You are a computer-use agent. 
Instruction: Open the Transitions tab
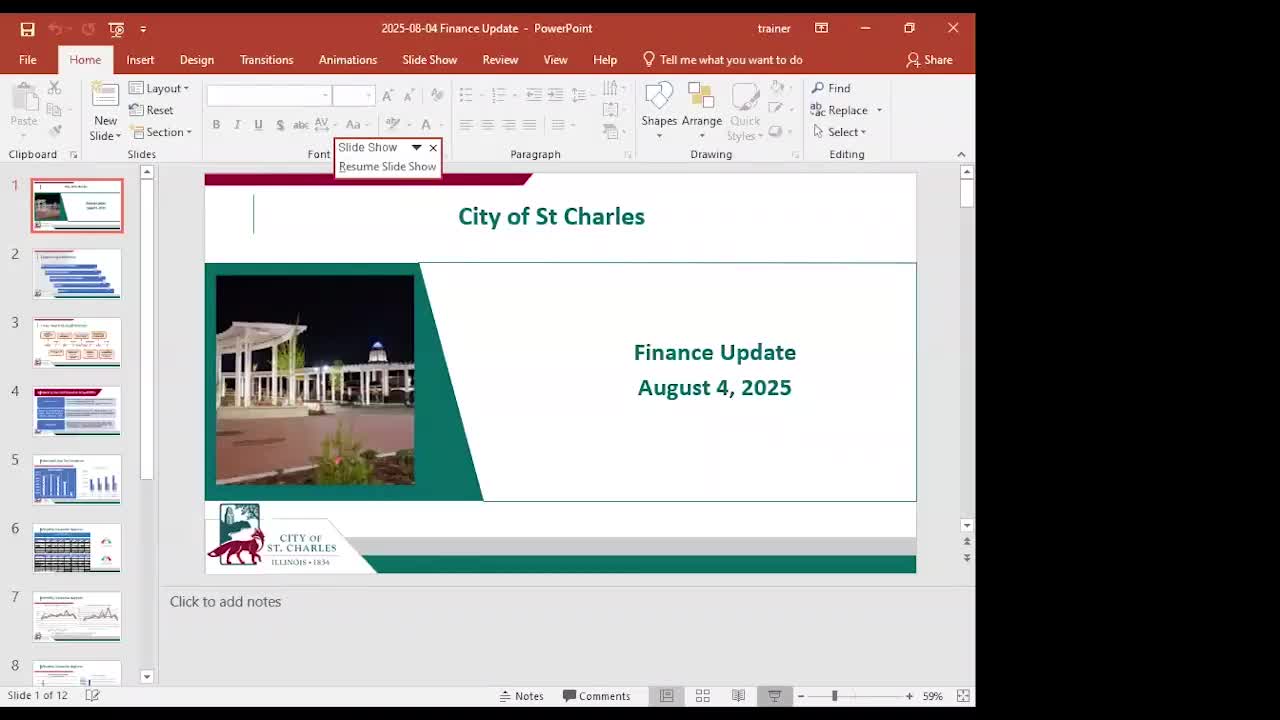click(x=266, y=60)
